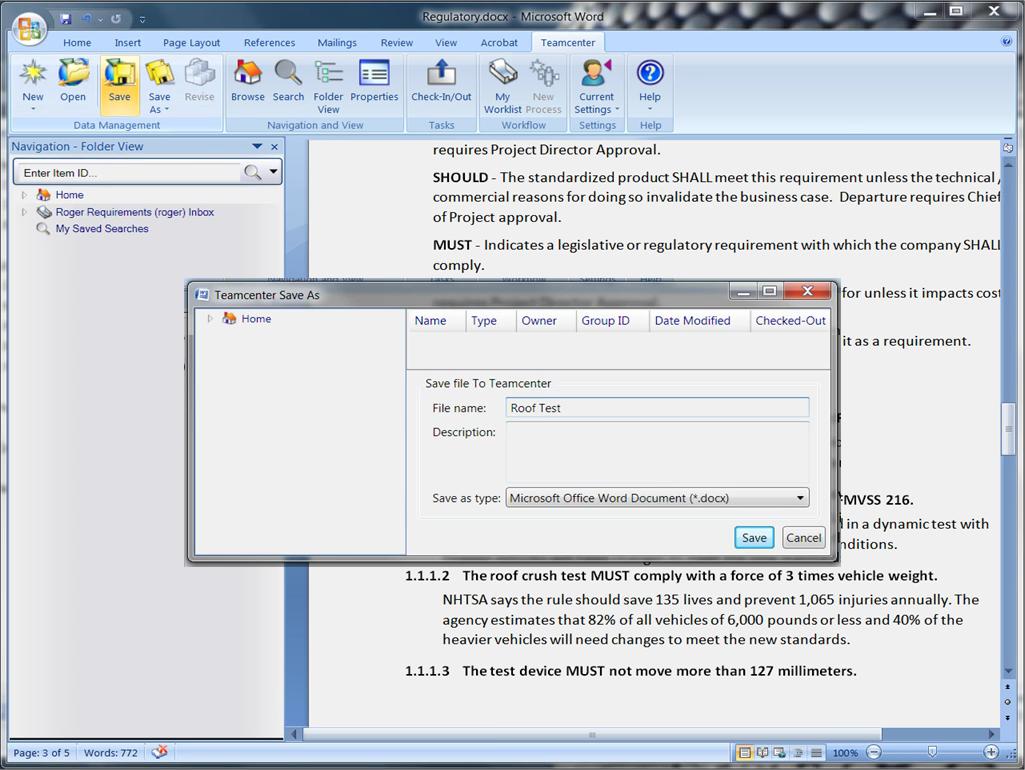The width and height of the screenshot is (1025, 770).
Task: Open the Navigation pane options dropdown arrow
Action: point(257,146)
